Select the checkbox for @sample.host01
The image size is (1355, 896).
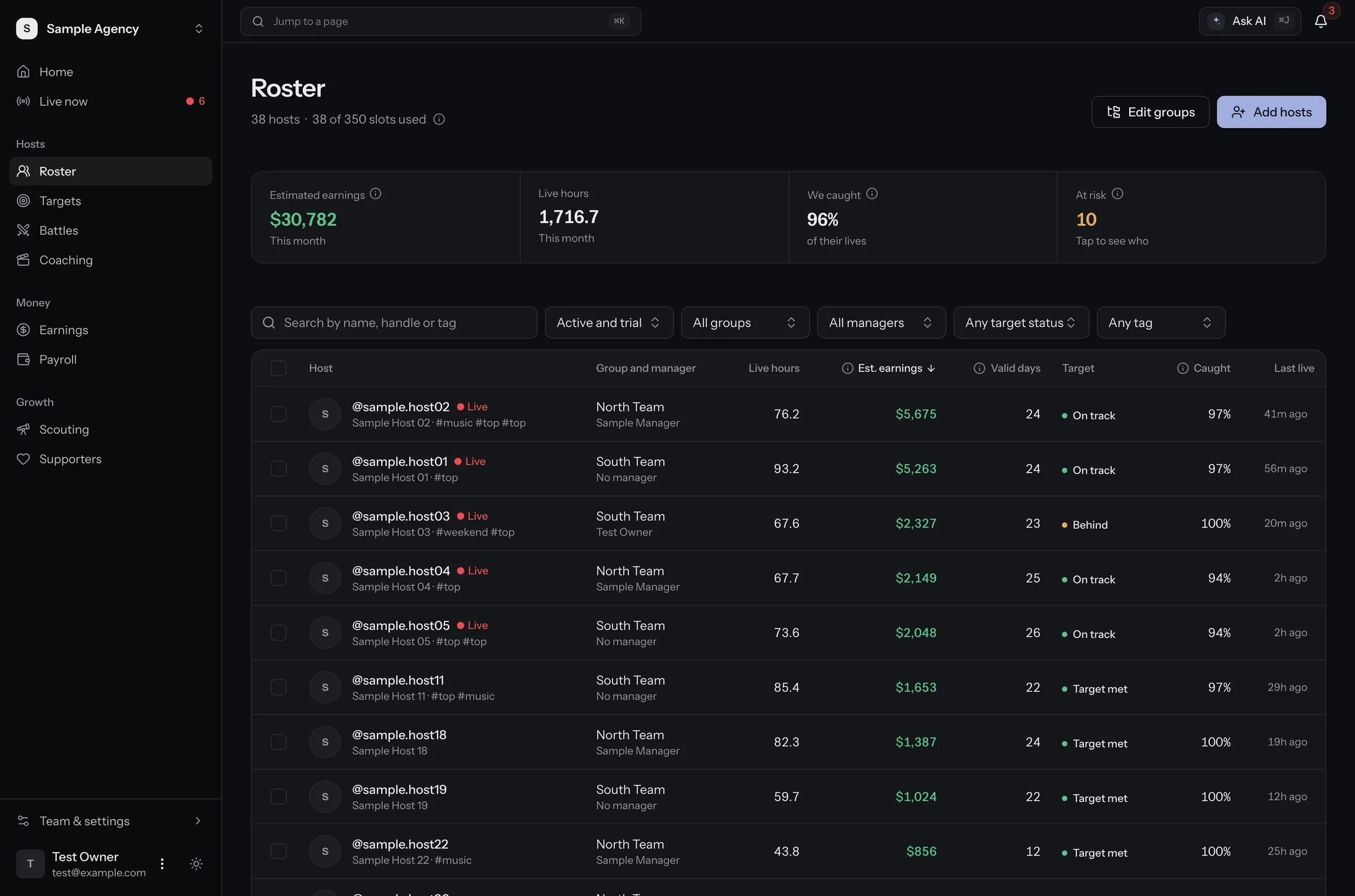tap(278, 469)
